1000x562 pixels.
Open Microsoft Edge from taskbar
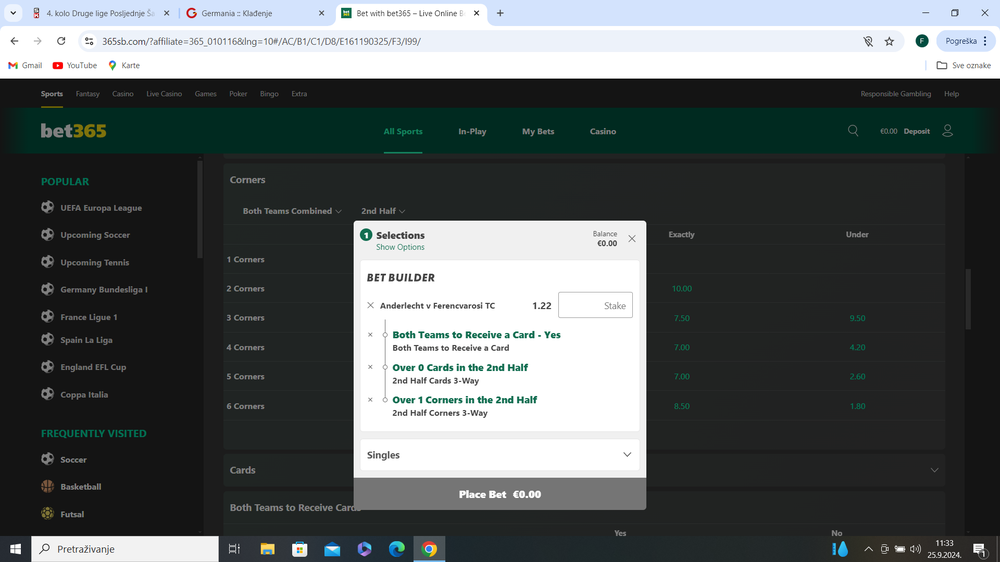tap(397, 549)
